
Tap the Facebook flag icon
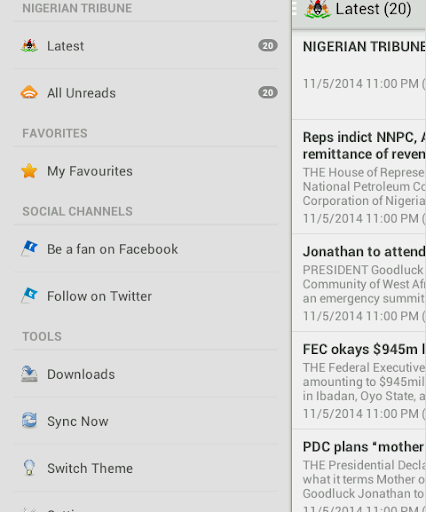(x=29, y=249)
